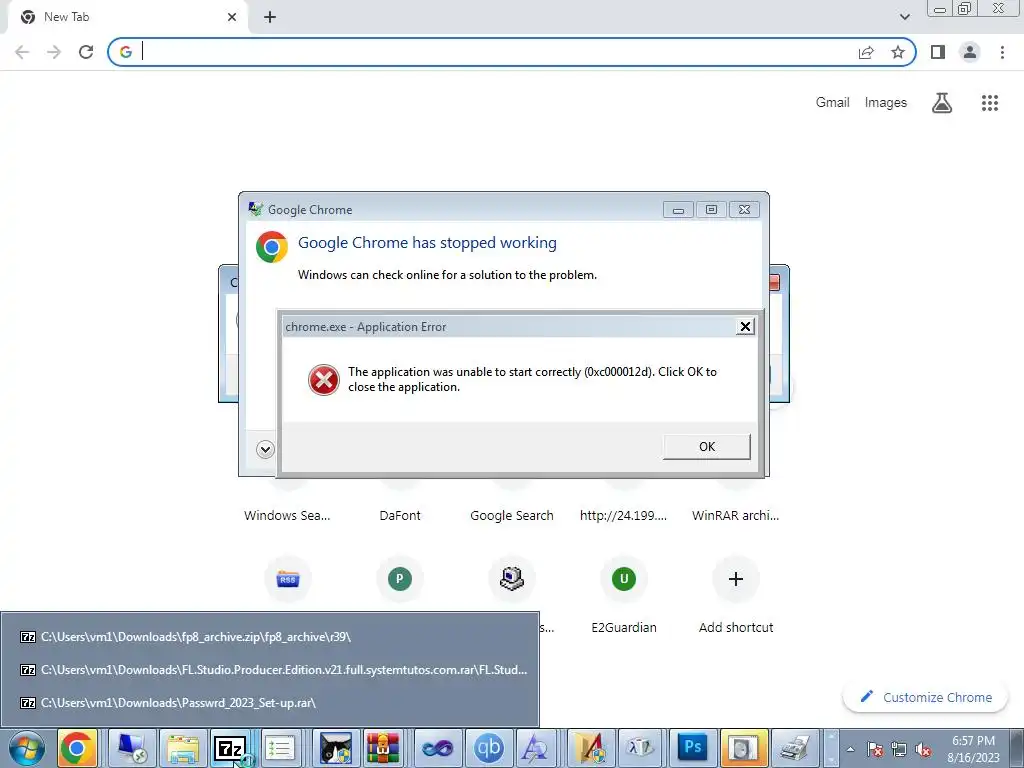Screen dimensions: 1024x768
Task: Open the red-A shield taskbar icon
Action: coord(590,748)
